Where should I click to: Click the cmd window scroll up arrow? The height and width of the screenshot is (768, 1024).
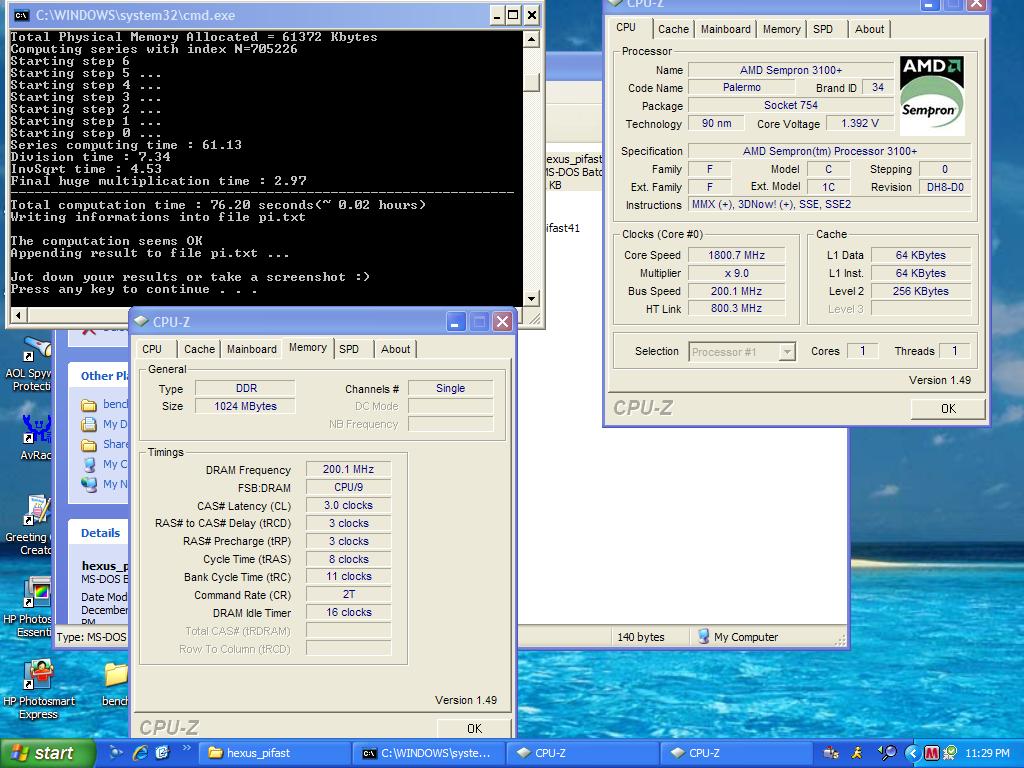pyautogui.click(x=531, y=39)
